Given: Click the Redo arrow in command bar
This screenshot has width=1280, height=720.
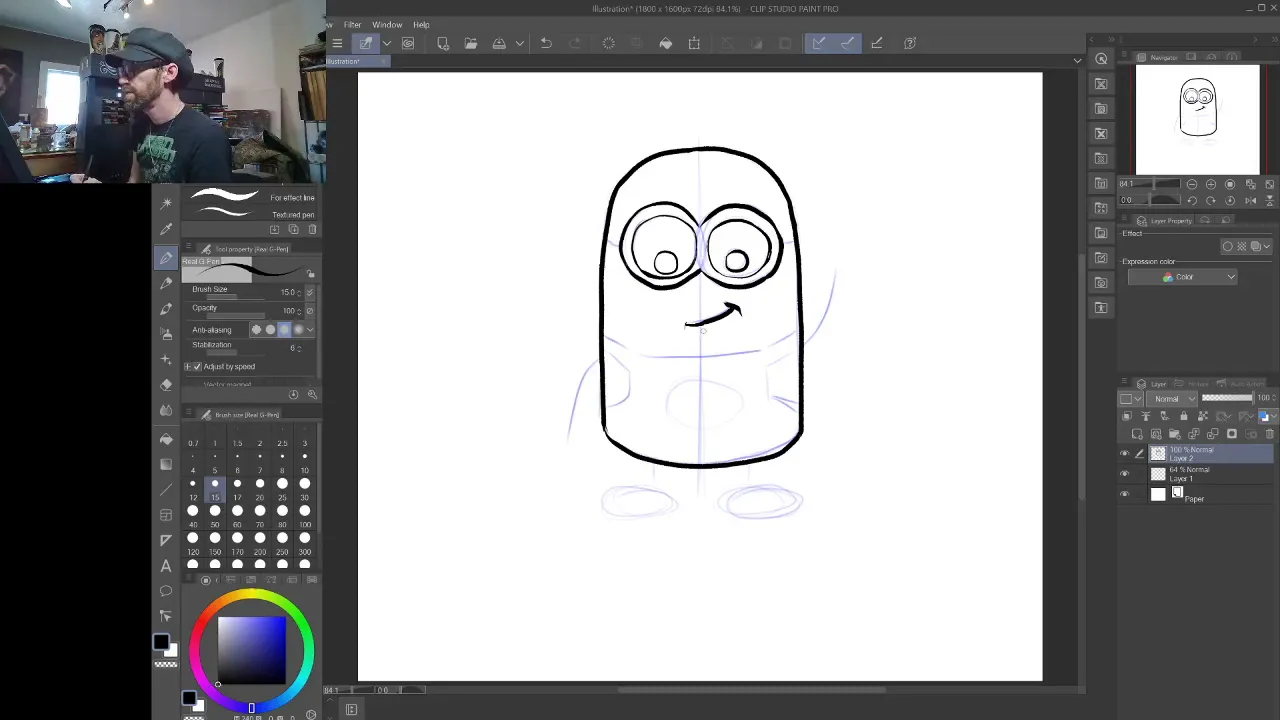Looking at the screenshot, I should [575, 43].
